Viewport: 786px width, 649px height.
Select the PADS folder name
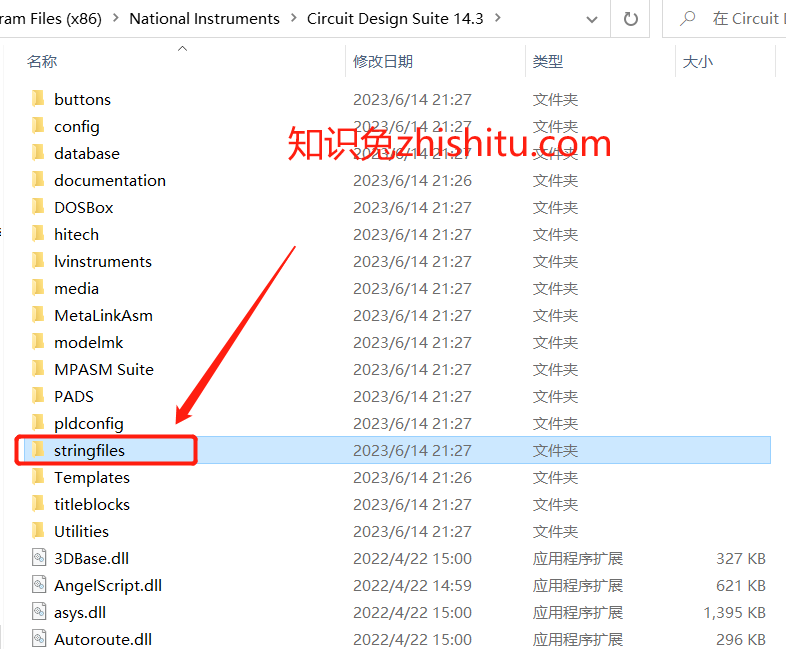point(74,397)
